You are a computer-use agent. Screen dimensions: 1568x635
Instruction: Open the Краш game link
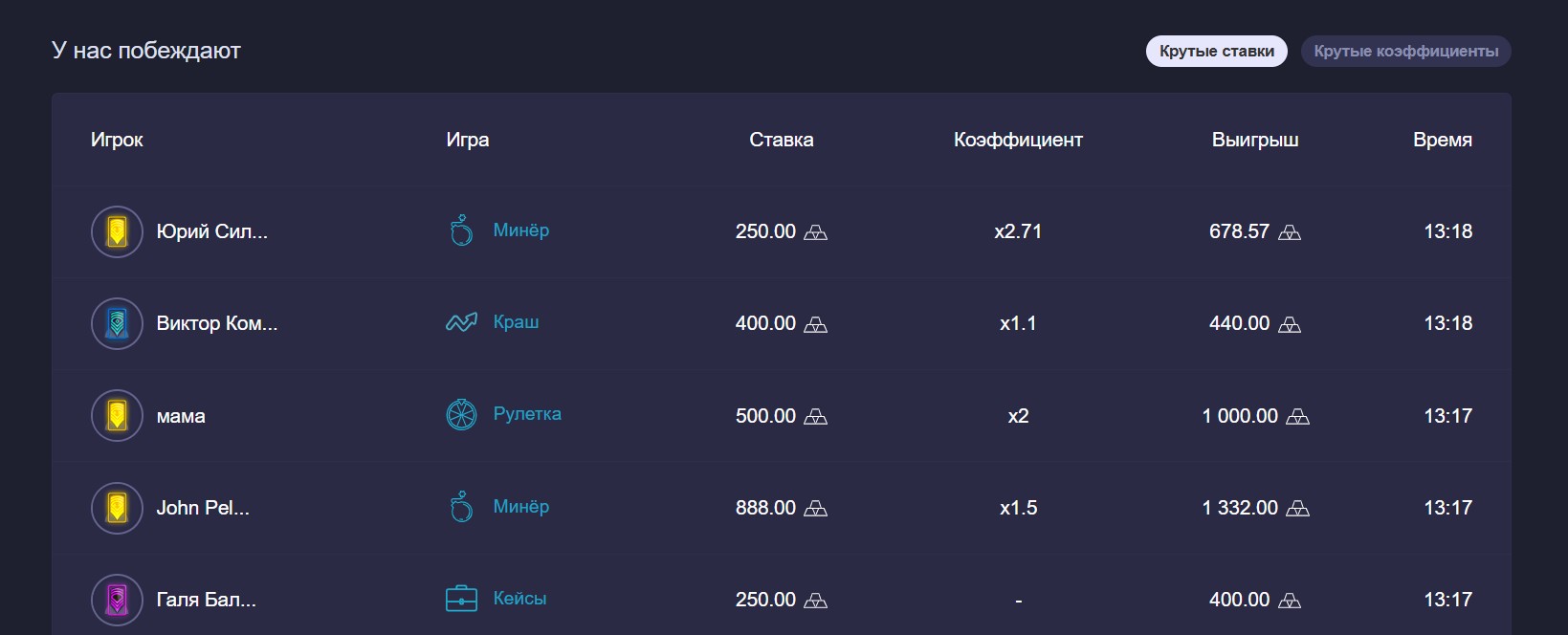coord(516,322)
